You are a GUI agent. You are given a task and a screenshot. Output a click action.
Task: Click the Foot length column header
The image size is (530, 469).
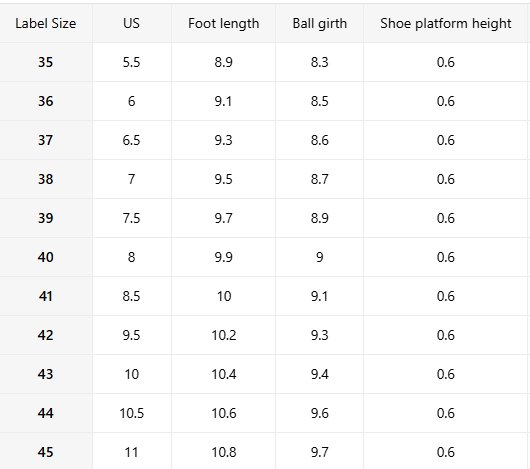(x=223, y=23)
